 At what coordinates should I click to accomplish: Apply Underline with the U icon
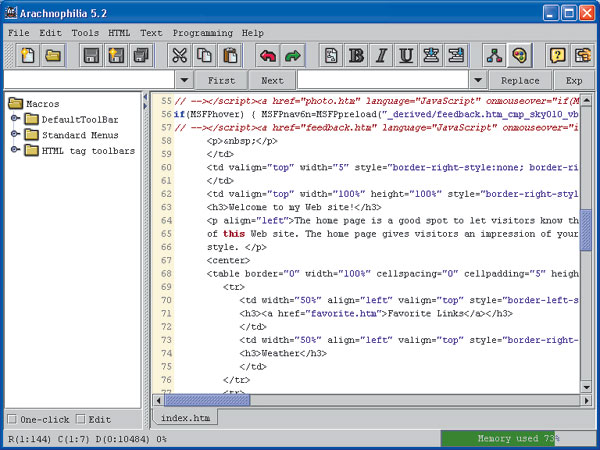(406, 55)
